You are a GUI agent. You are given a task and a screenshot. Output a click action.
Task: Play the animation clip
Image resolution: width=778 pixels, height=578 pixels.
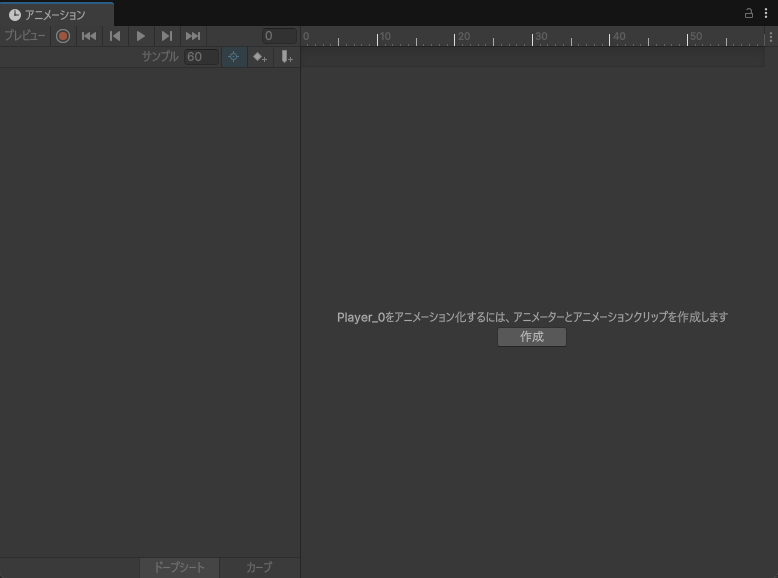(141, 36)
